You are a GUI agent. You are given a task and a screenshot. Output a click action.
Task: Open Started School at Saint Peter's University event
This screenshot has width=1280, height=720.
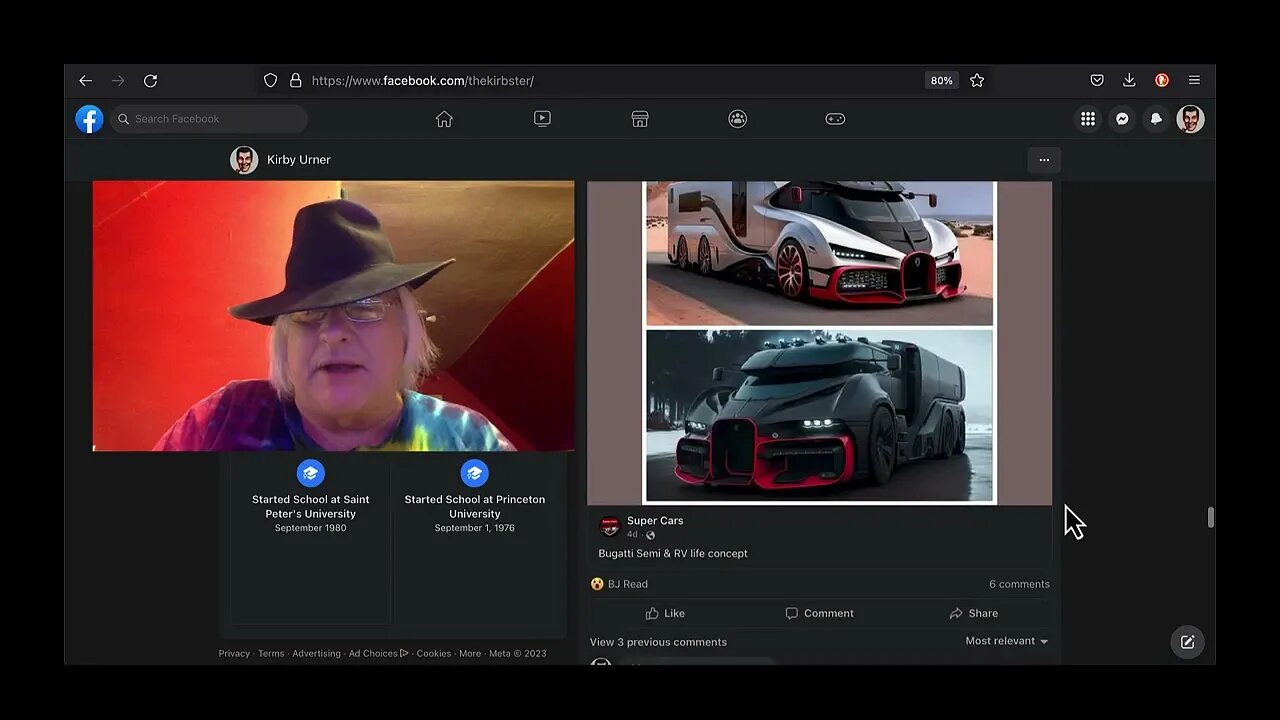311,506
